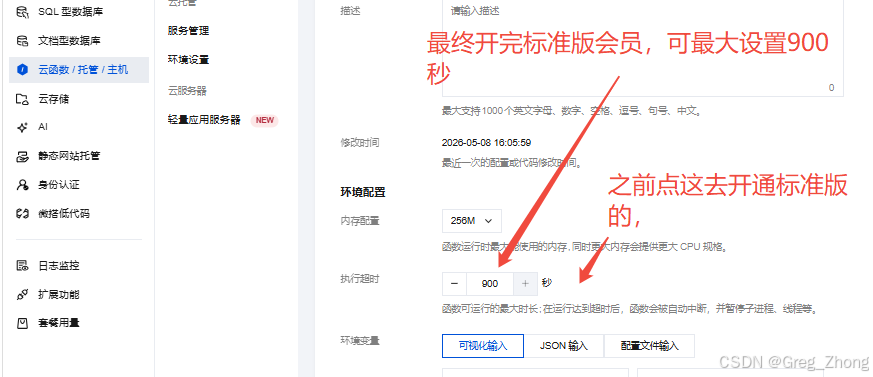Open 服务管理 in secondary menu
Viewport: 873px width, 377px height.
(188, 31)
